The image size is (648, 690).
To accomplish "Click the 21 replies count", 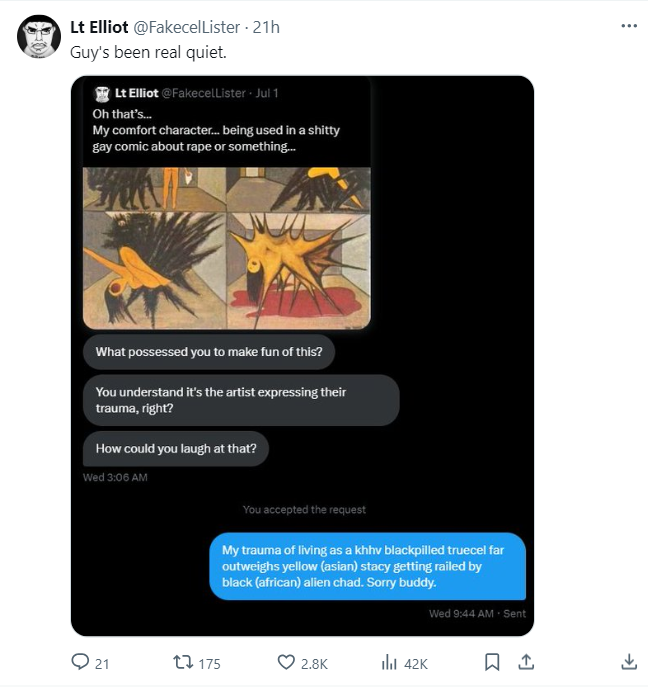I will (102, 663).
